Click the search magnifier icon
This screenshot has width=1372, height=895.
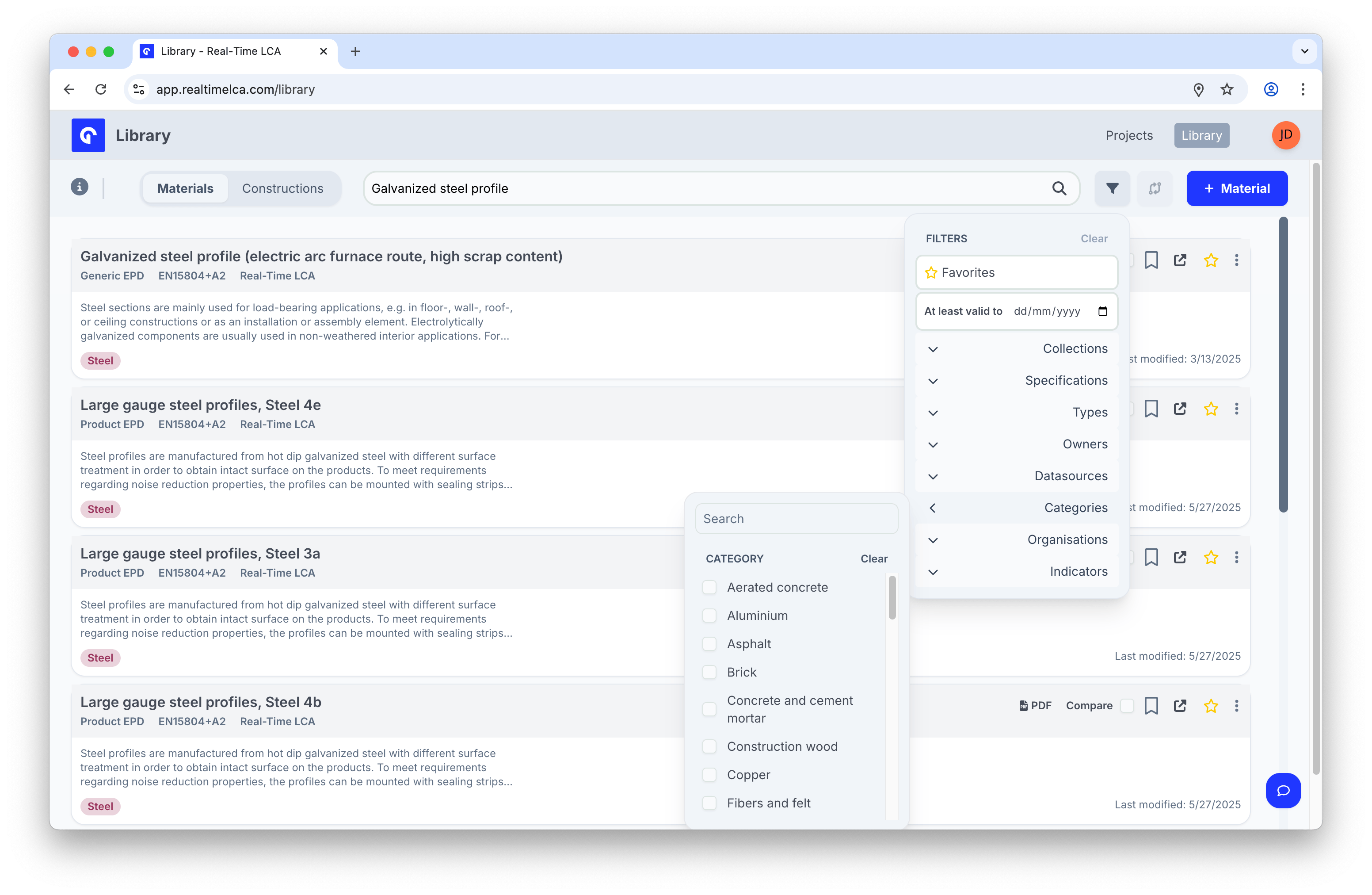[x=1059, y=188]
